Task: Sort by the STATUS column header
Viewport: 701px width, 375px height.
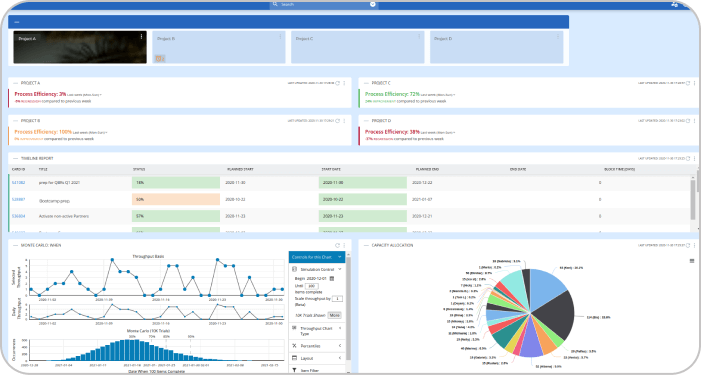Action: (139, 169)
